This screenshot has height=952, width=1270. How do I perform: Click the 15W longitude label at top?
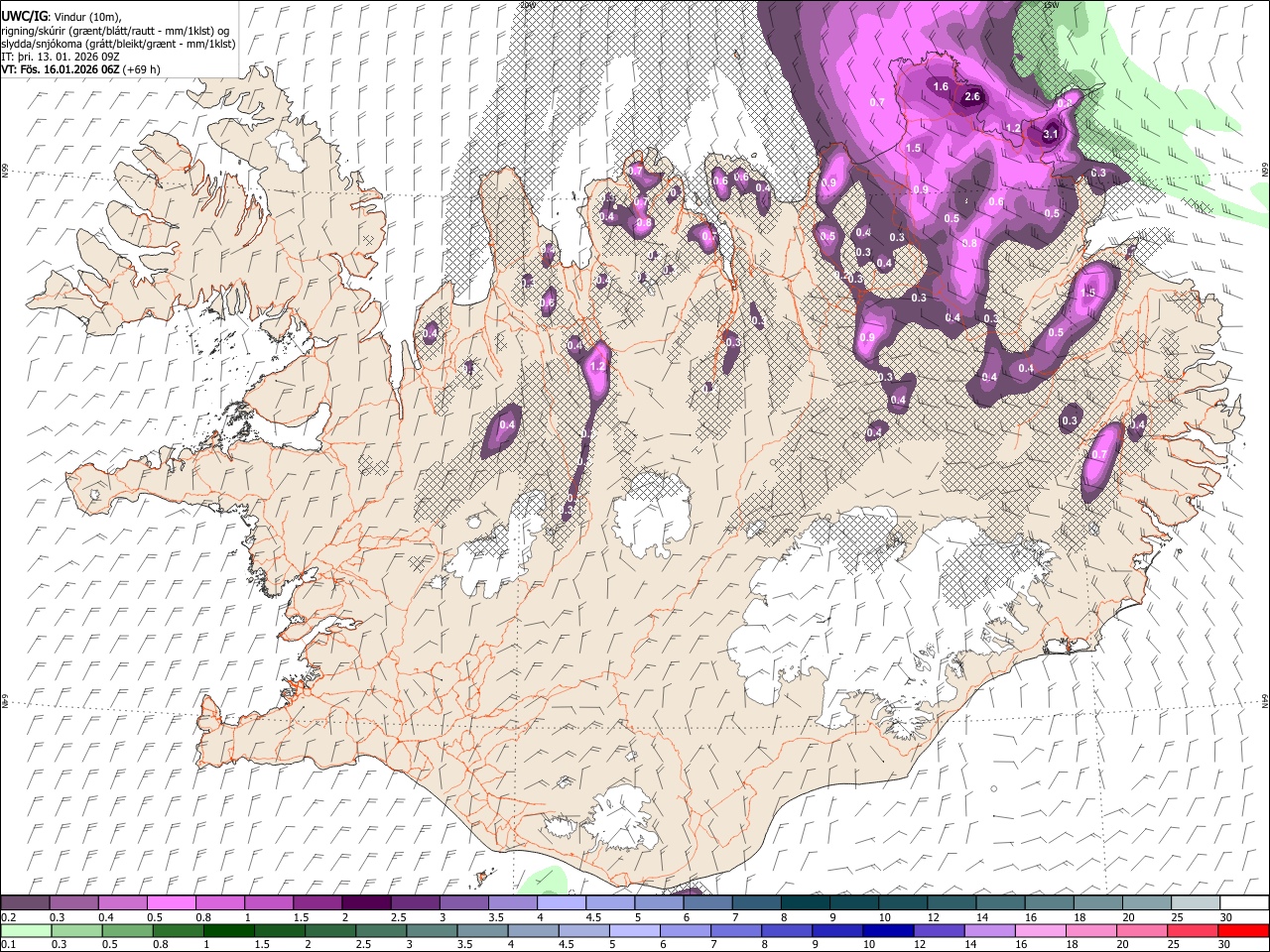click(1052, 5)
